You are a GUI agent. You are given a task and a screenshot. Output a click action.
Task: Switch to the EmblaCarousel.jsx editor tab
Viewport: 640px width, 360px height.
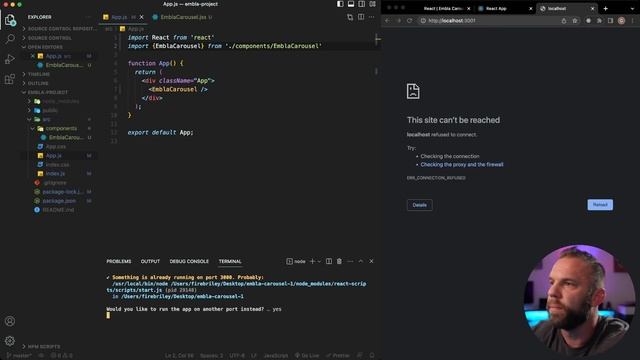coord(182,17)
